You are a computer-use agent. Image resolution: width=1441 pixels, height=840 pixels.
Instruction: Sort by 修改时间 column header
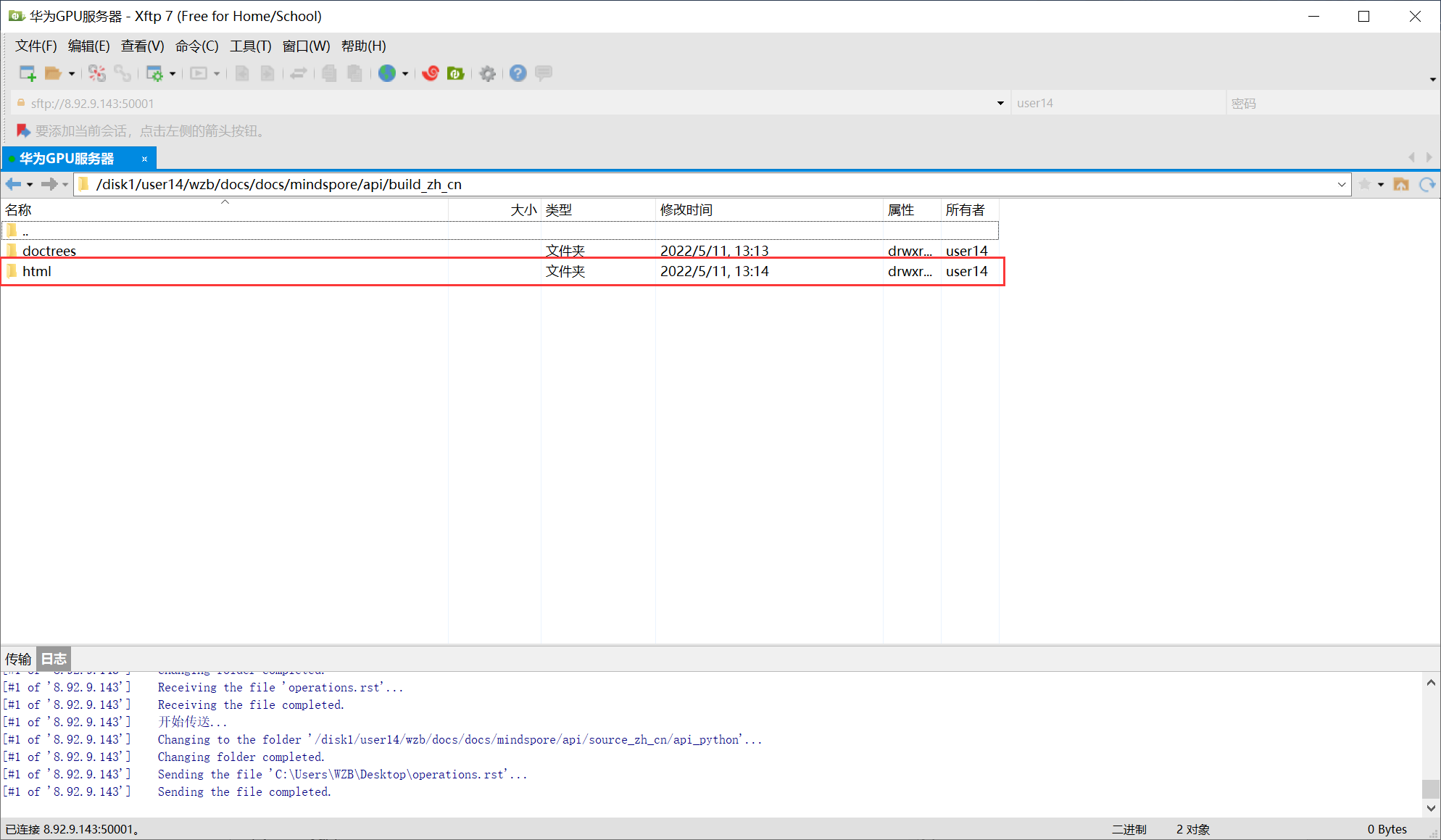(x=686, y=210)
